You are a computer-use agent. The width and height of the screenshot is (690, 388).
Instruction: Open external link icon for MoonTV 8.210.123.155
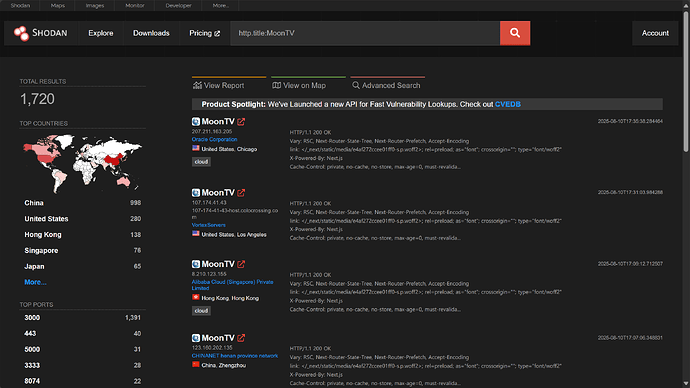pos(241,264)
